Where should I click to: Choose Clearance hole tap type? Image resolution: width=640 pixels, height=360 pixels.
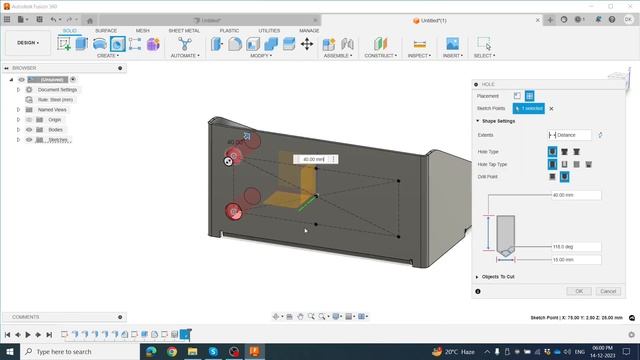564,164
